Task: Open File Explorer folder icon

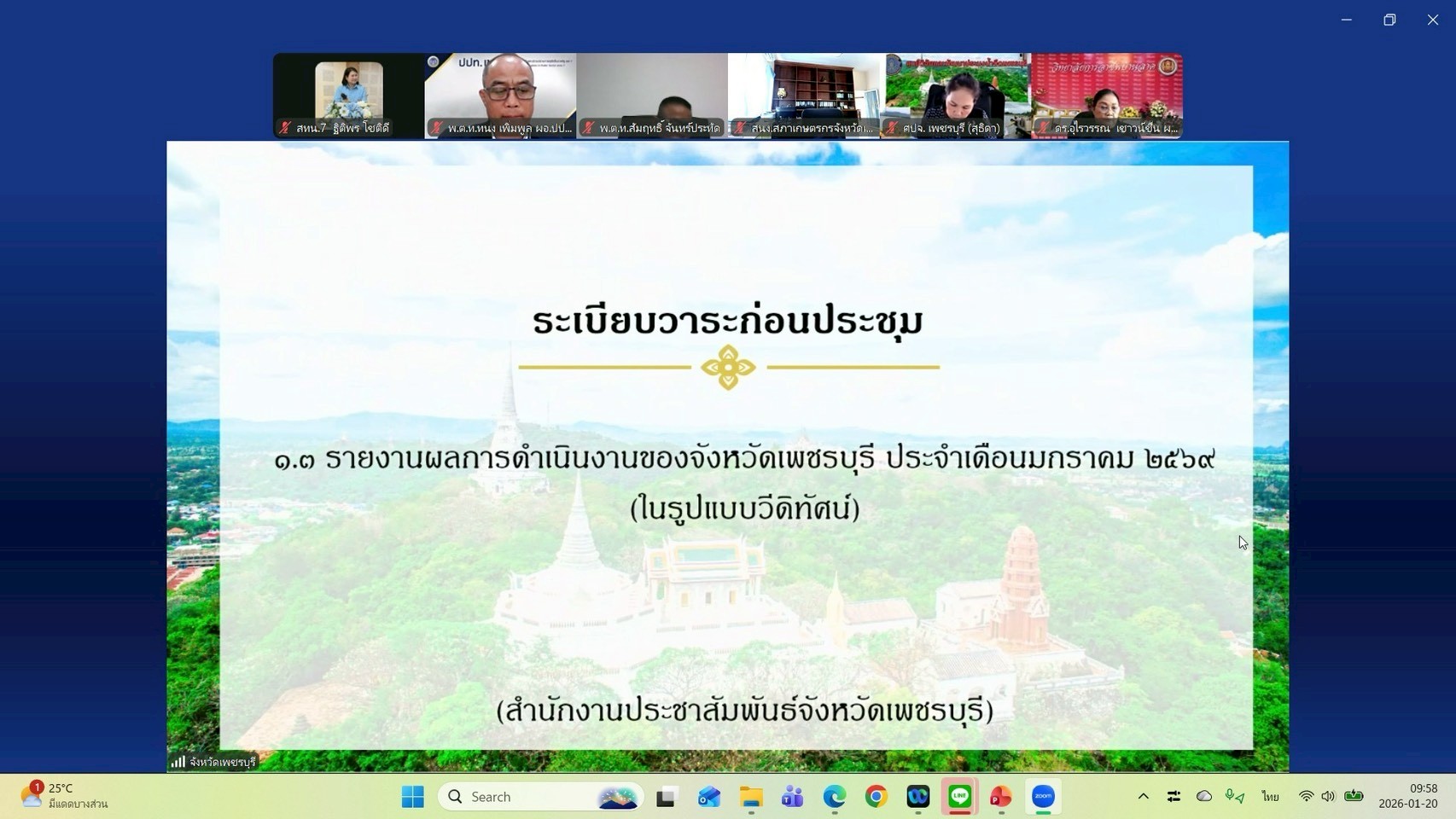Action: [750, 797]
